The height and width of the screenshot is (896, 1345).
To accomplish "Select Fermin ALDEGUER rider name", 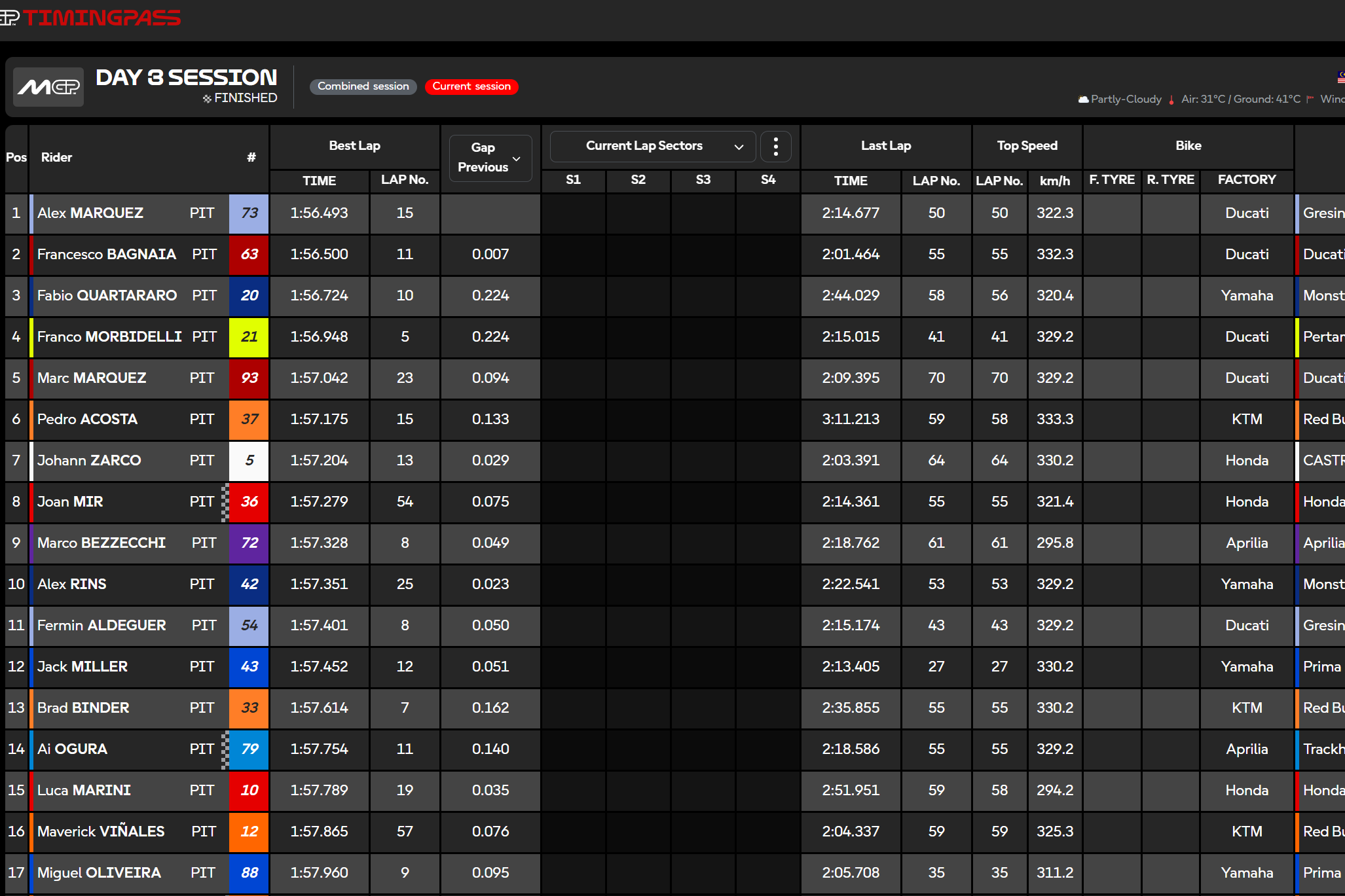I will point(101,626).
